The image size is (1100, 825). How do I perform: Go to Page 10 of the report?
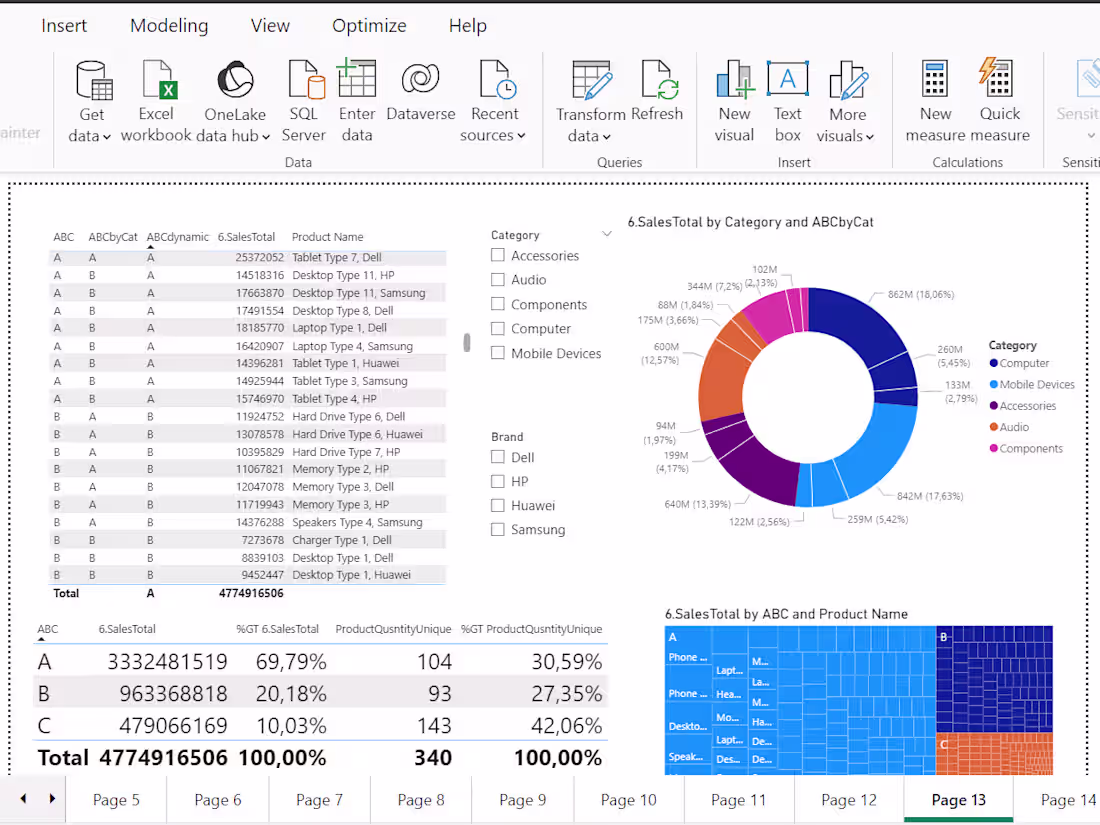[628, 799]
